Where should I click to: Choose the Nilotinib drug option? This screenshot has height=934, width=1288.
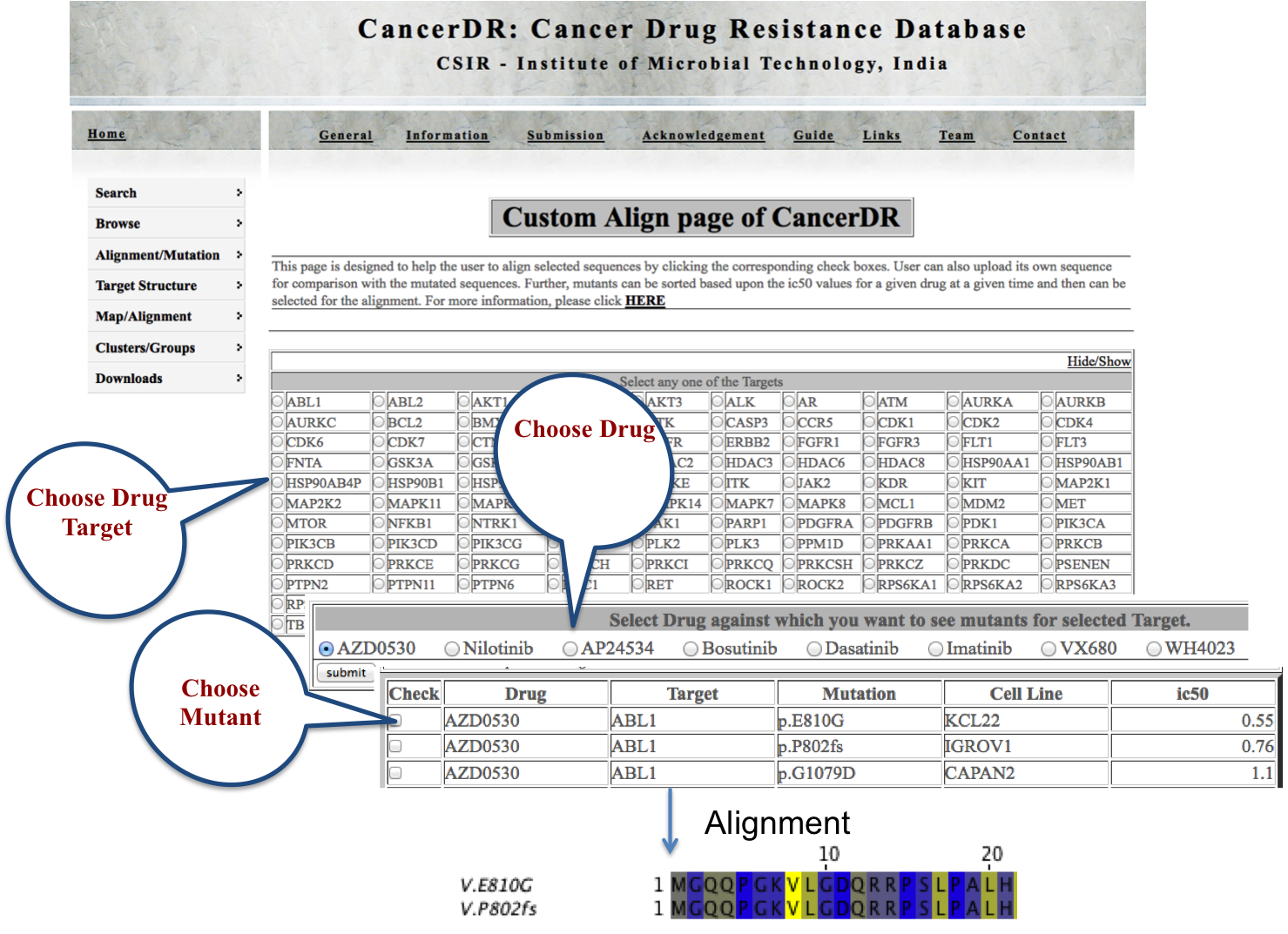coord(452,648)
